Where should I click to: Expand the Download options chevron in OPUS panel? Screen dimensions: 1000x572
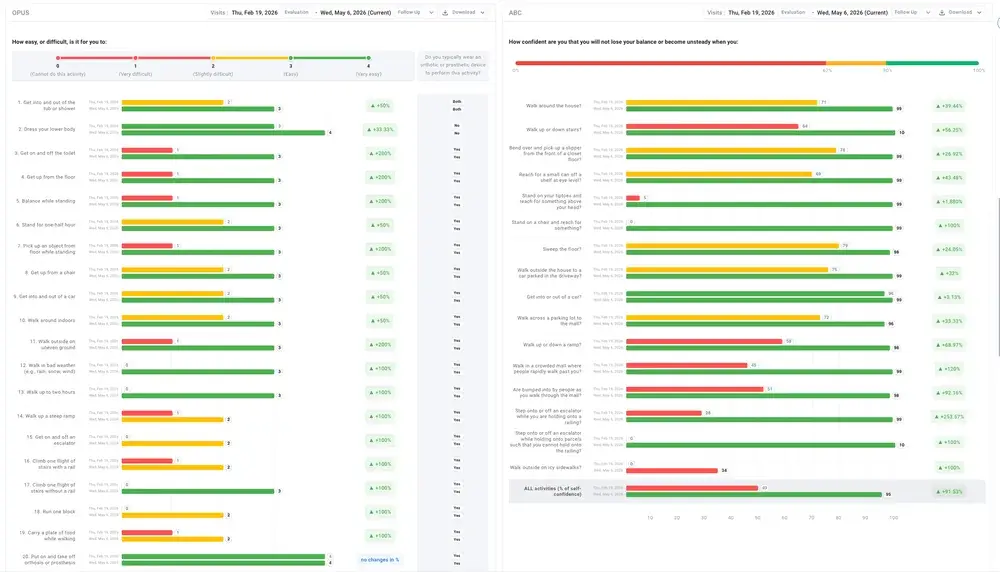coord(482,13)
